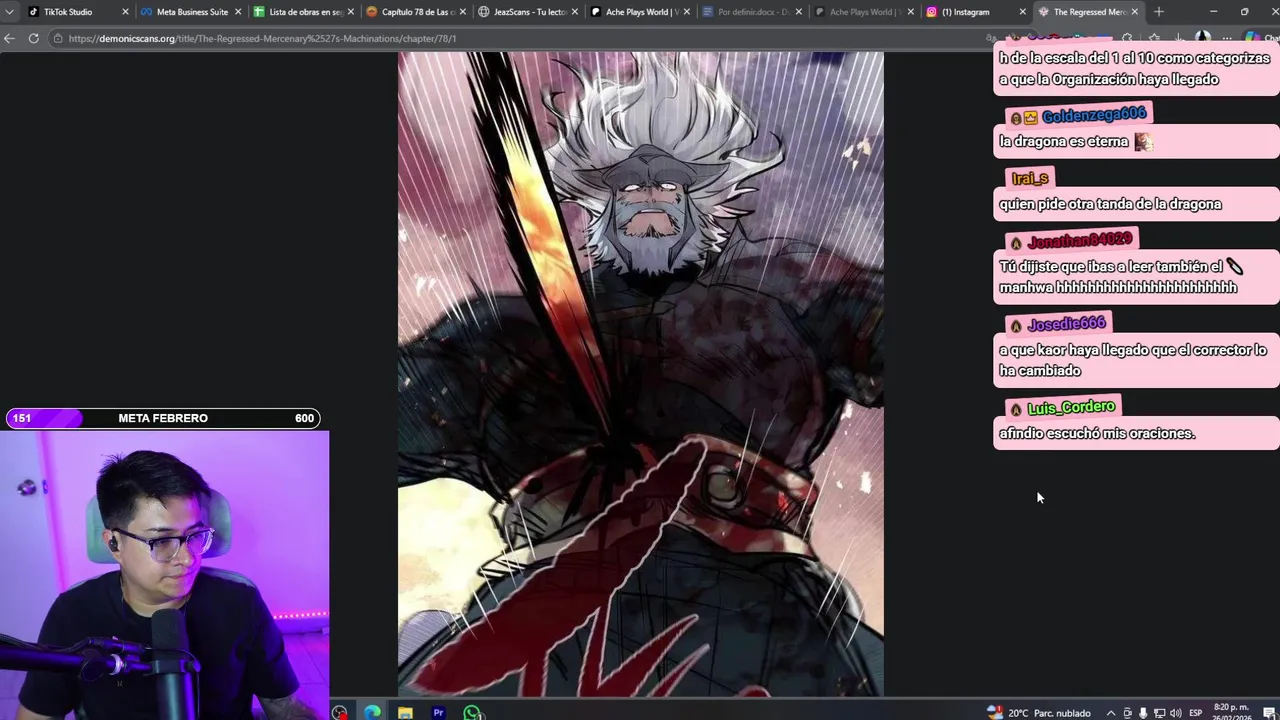Open the network icon in the system tray
The height and width of the screenshot is (720, 1280).
1159,713
